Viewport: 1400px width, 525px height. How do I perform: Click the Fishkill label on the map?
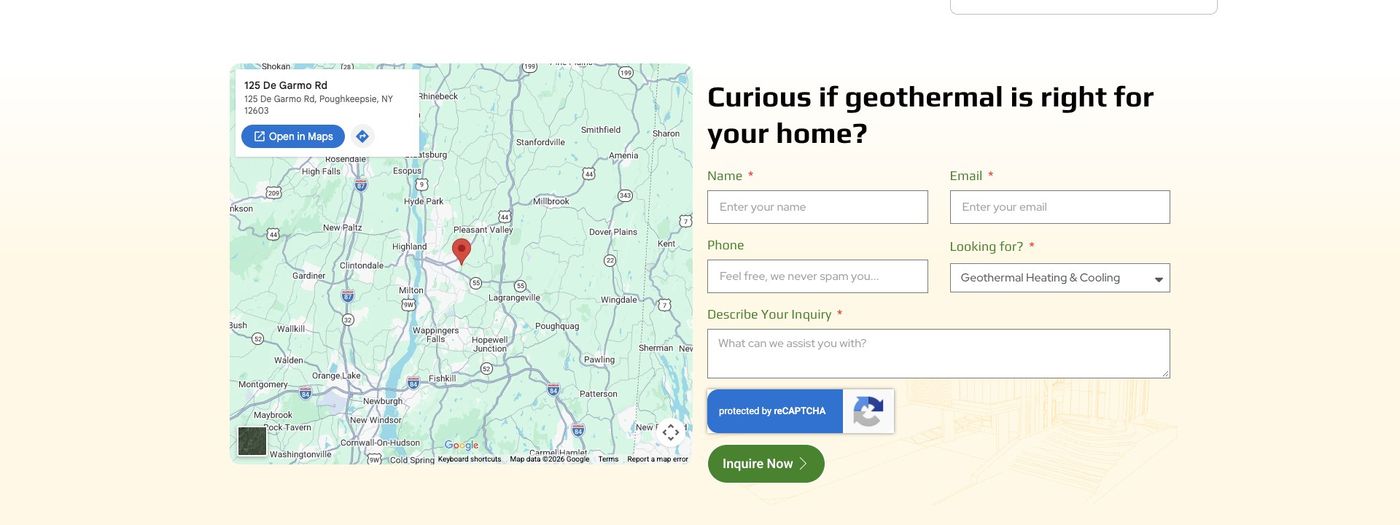point(442,378)
